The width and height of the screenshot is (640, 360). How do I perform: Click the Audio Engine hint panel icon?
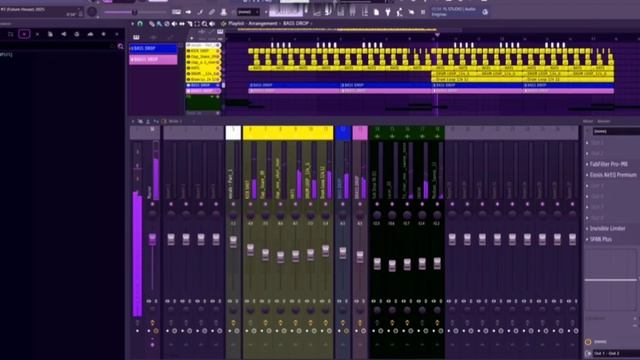(485, 12)
